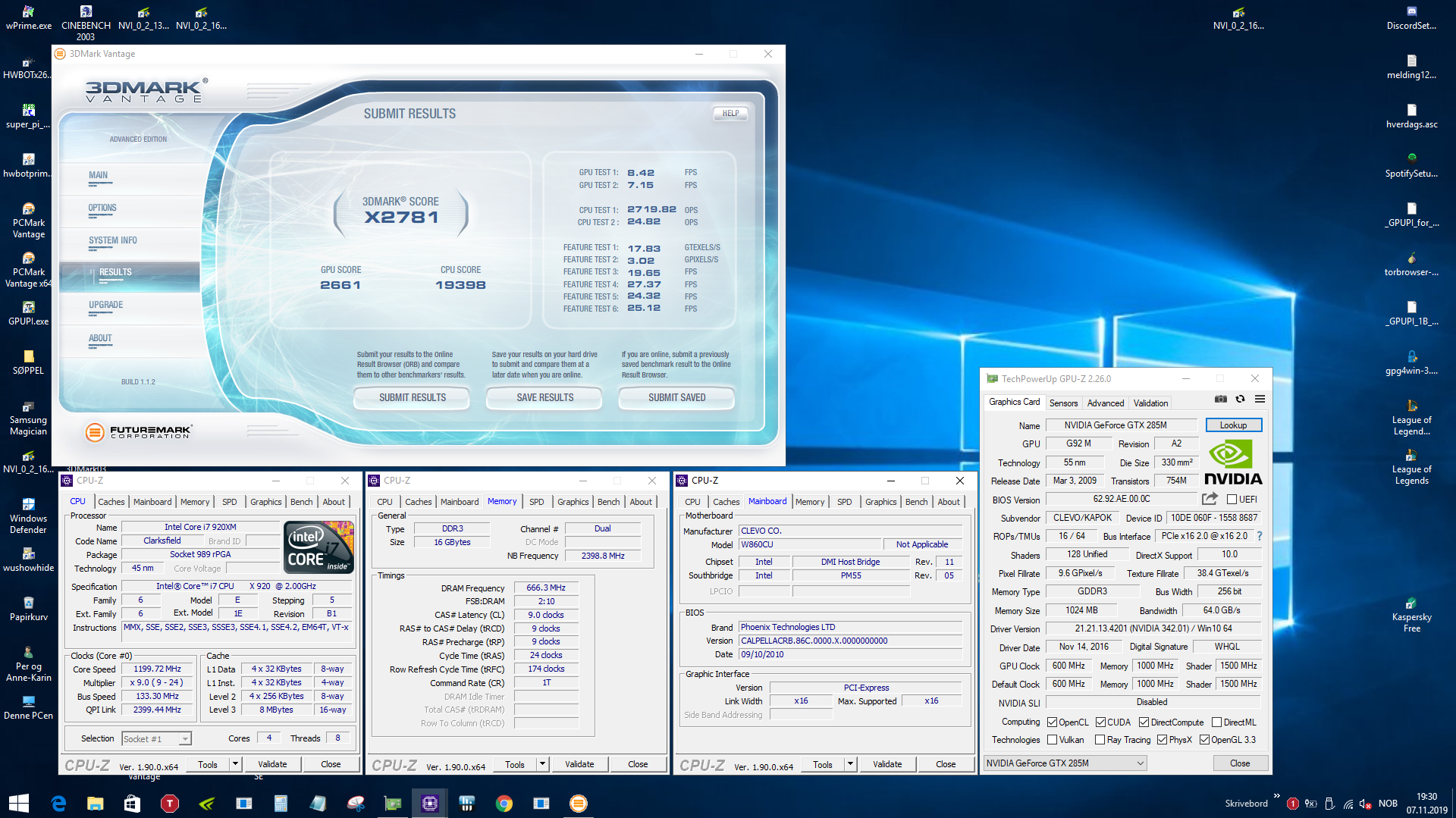
Task: Toggle the Ray Tracing checkbox
Action: point(1100,739)
